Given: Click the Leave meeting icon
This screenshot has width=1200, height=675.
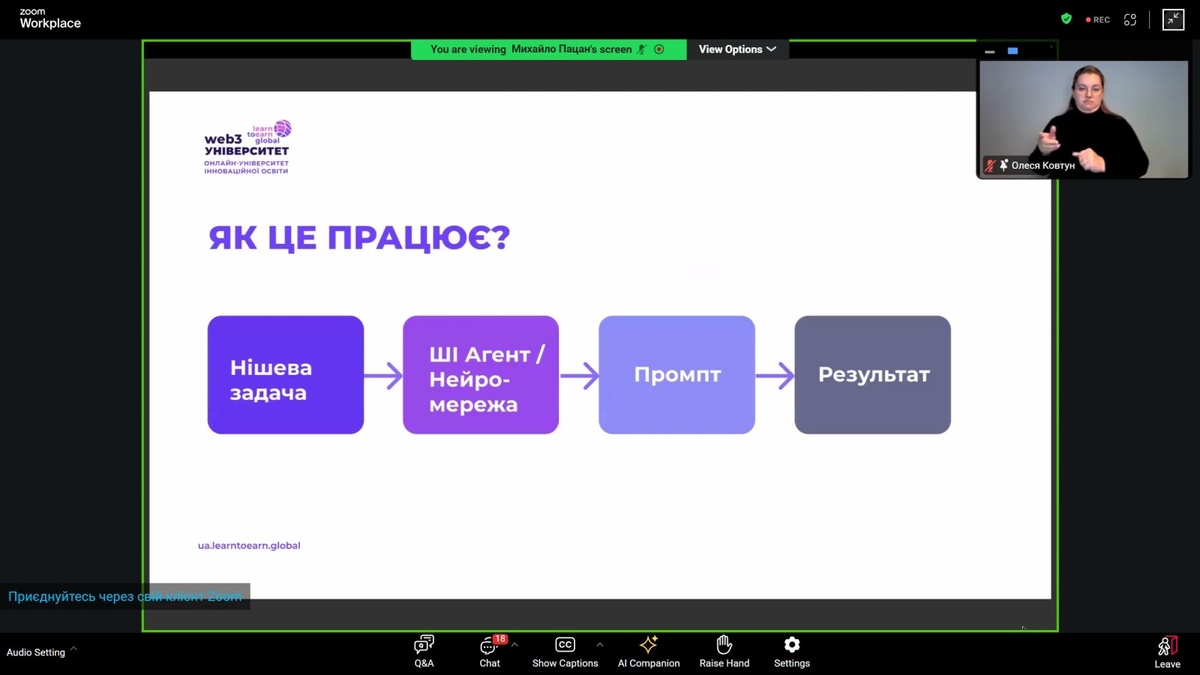Looking at the screenshot, I should point(1166,651).
